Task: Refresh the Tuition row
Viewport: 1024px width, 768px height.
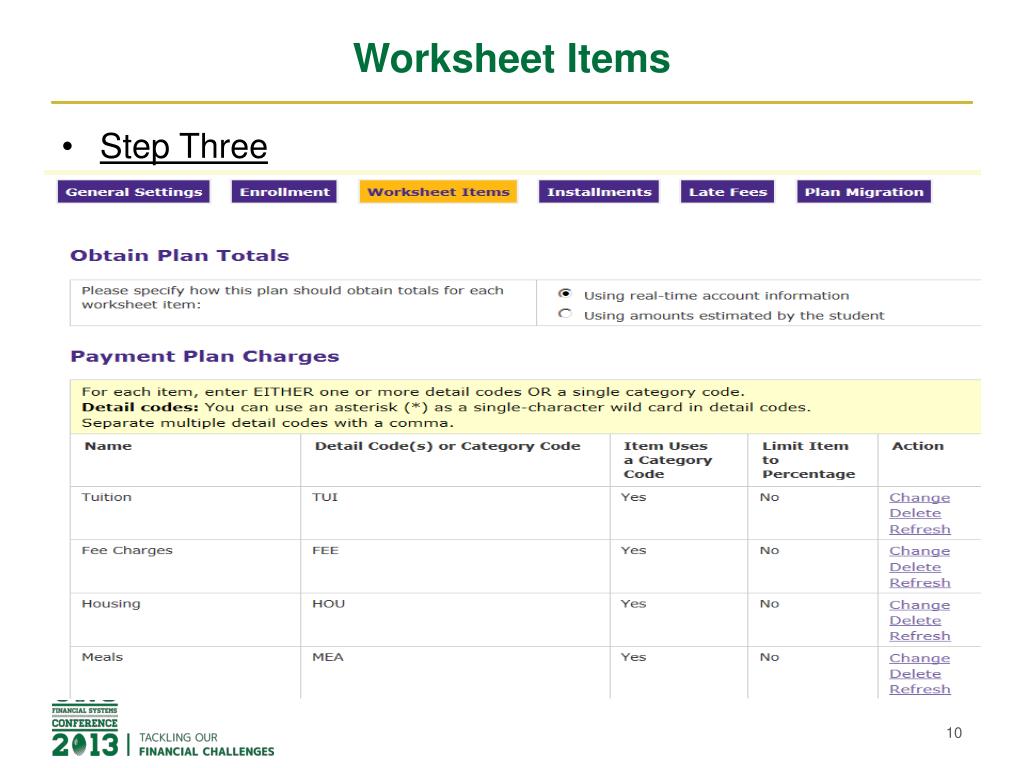Action: [x=920, y=529]
